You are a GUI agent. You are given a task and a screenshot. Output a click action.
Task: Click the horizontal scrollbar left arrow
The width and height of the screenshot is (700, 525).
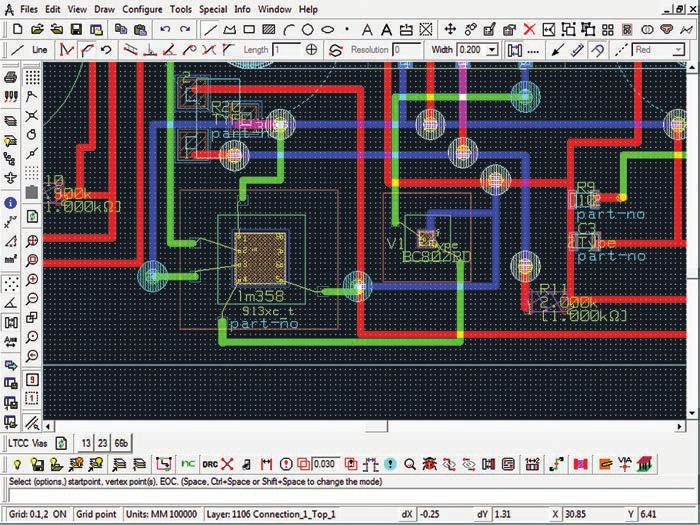click(x=48, y=426)
